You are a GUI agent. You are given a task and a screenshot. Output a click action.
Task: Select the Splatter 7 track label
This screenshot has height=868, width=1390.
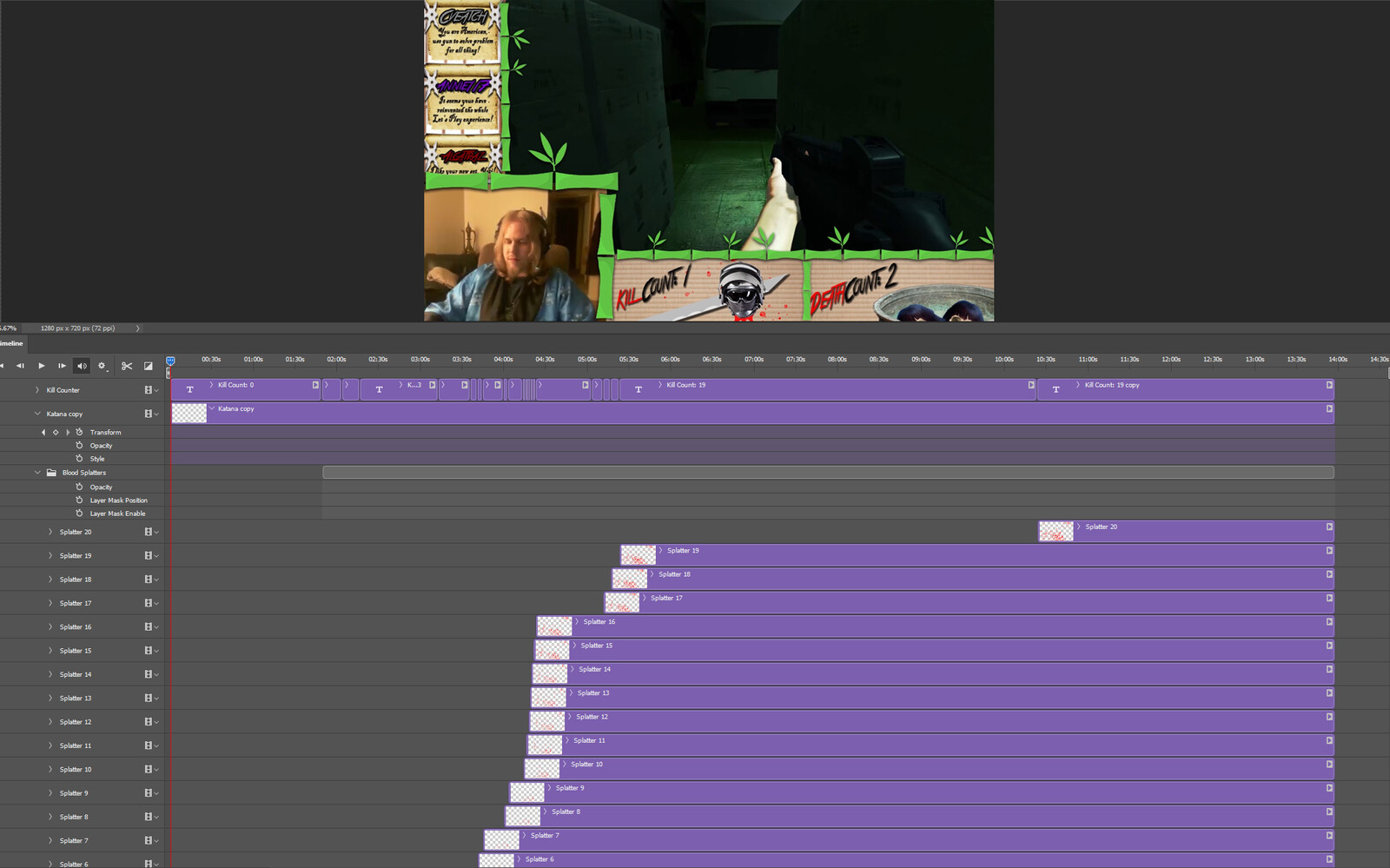click(74, 840)
